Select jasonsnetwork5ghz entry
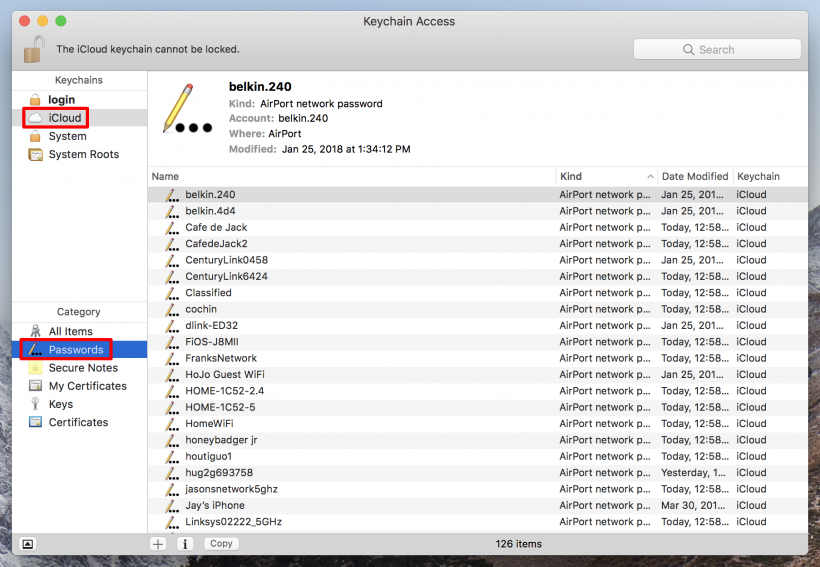The height and width of the screenshot is (567, 820). 477,489
